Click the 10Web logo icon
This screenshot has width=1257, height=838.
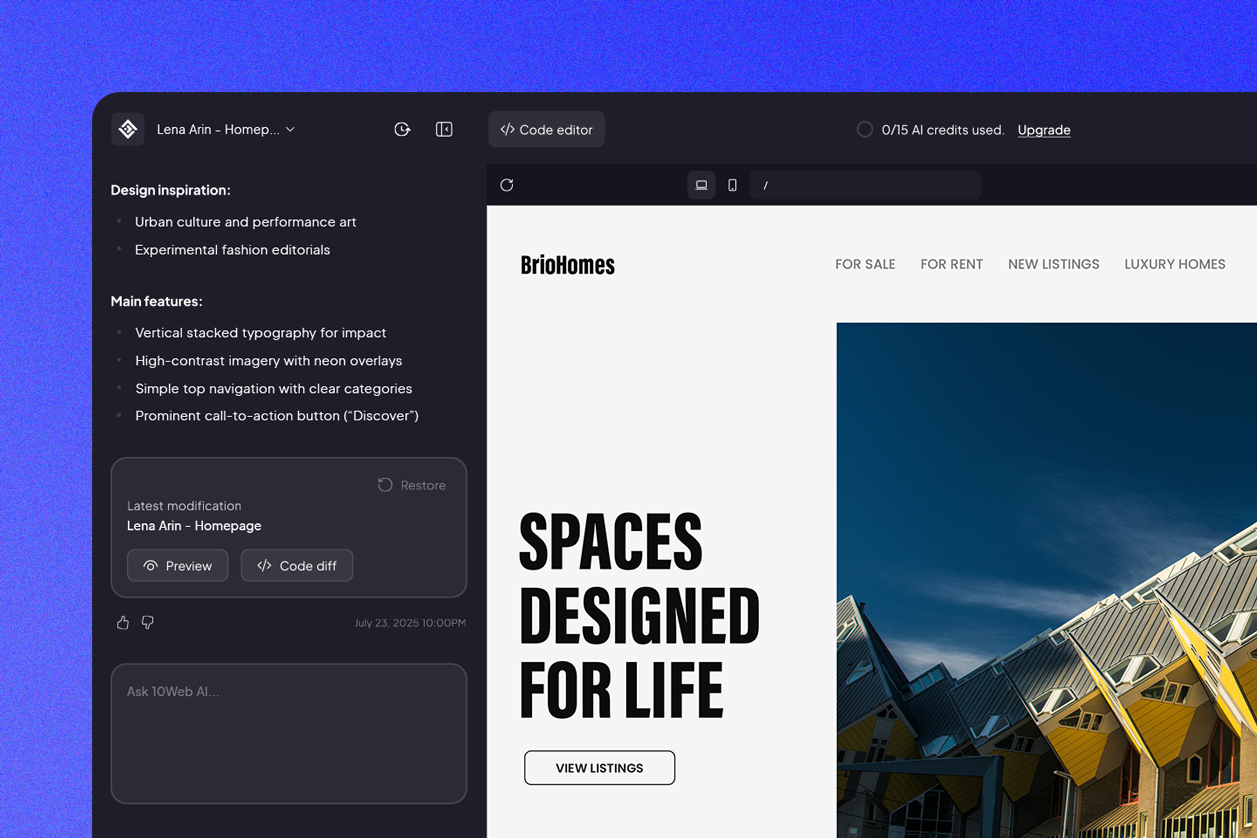(127, 129)
